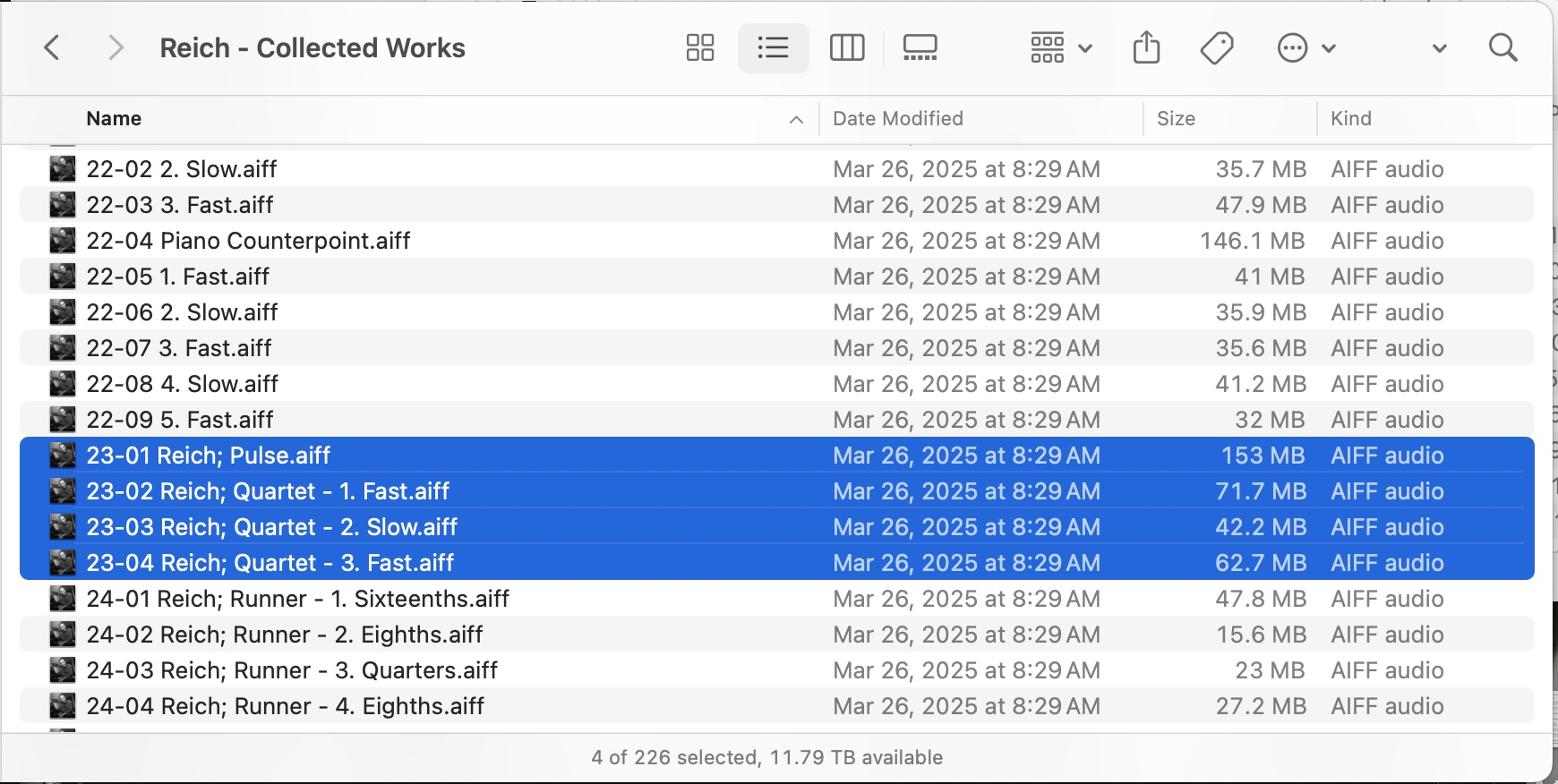Screen dimensions: 1558x784
Task: Click the 15.6 MB size value
Action: coord(1261,635)
